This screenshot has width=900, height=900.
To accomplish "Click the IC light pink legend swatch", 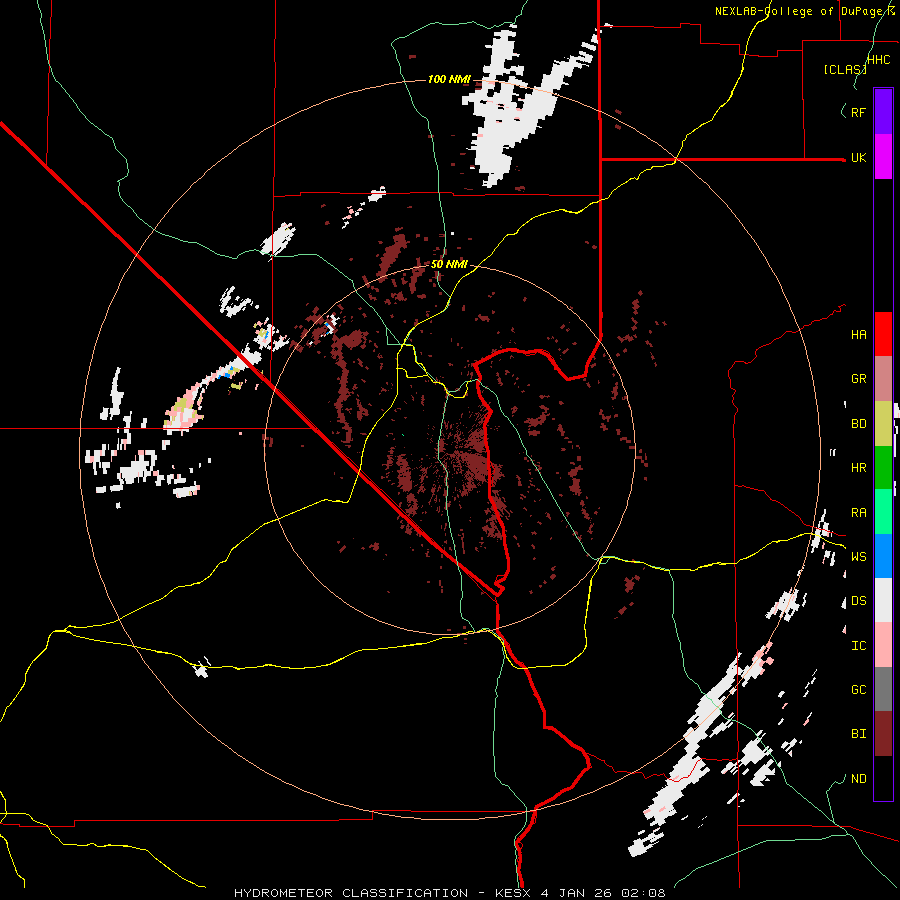I will click(883, 645).
